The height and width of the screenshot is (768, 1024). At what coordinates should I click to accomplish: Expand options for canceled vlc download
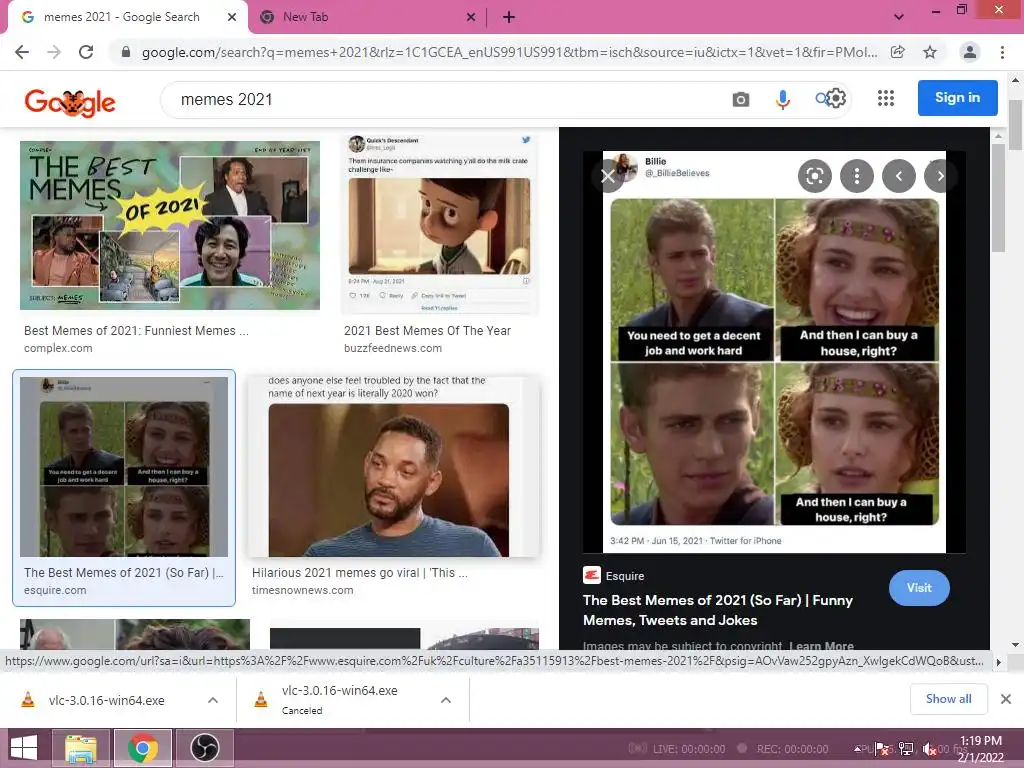[x=446, y=700]
